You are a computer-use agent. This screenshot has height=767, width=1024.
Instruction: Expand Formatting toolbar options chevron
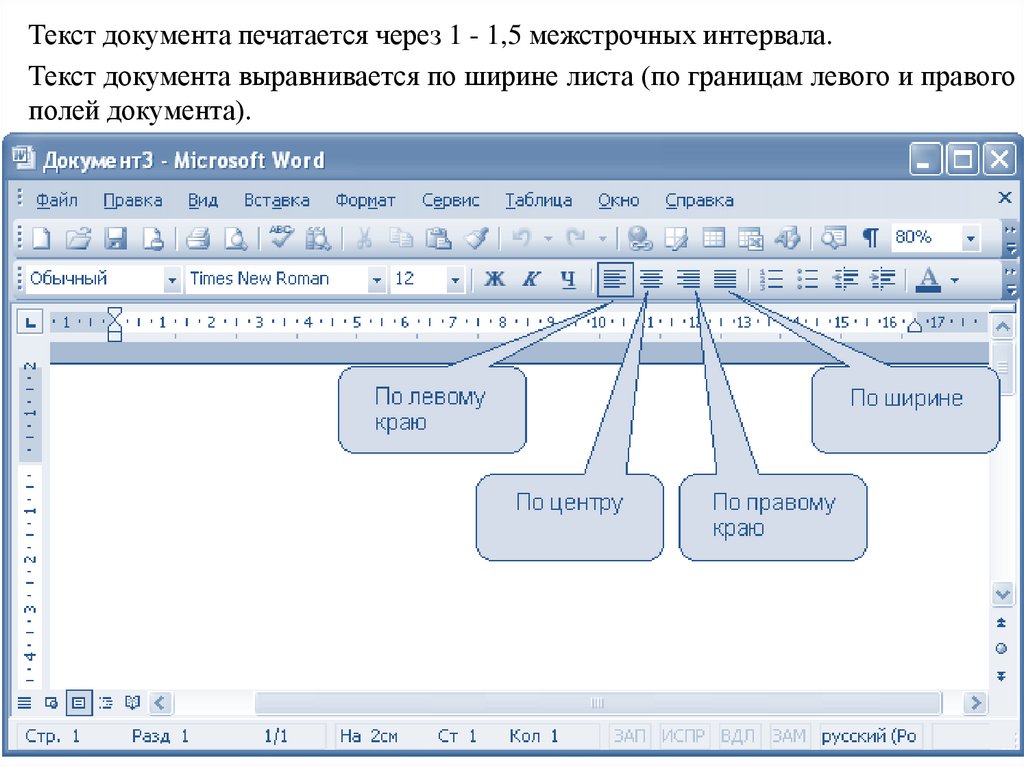1010,280
